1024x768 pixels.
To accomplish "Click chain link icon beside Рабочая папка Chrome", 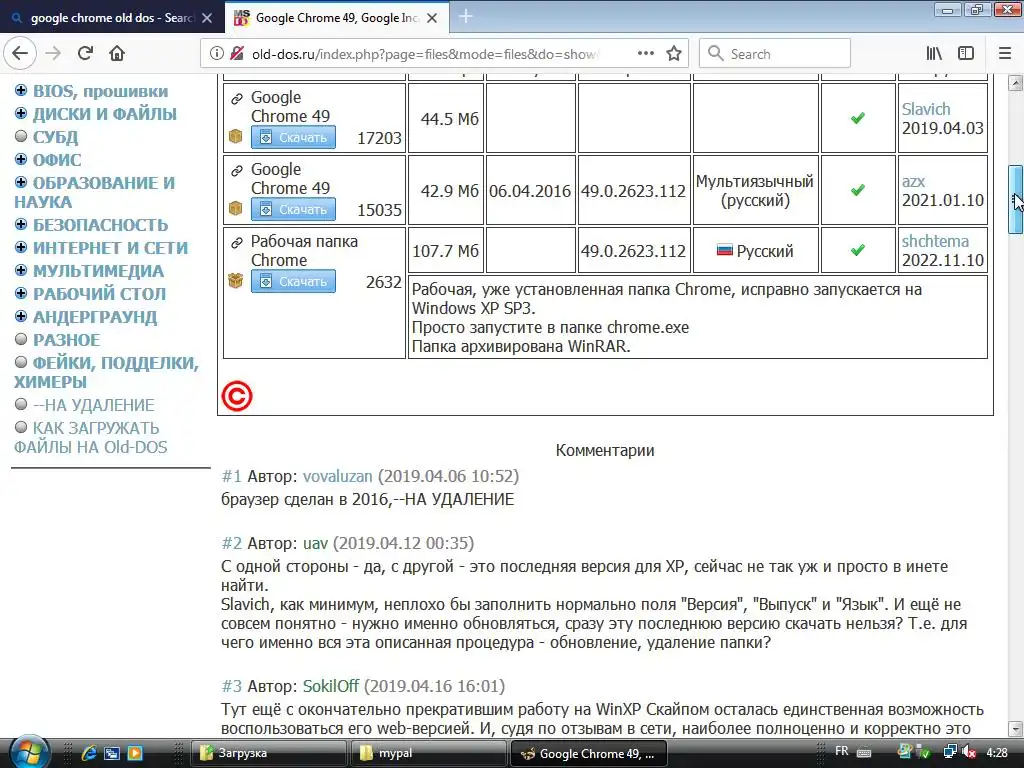I will 236,243.
